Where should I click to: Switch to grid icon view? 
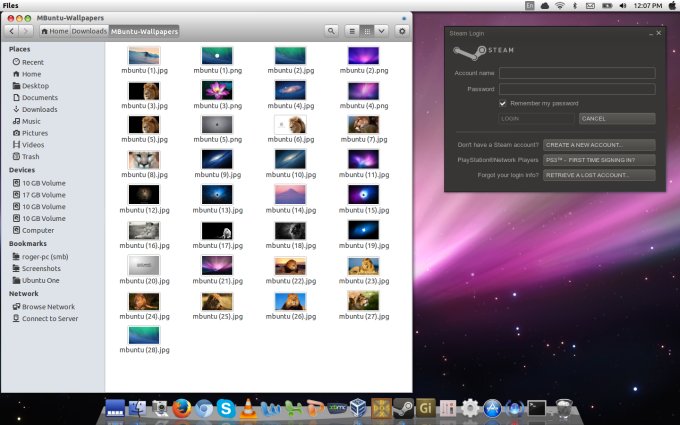click(x=367, y=31)
